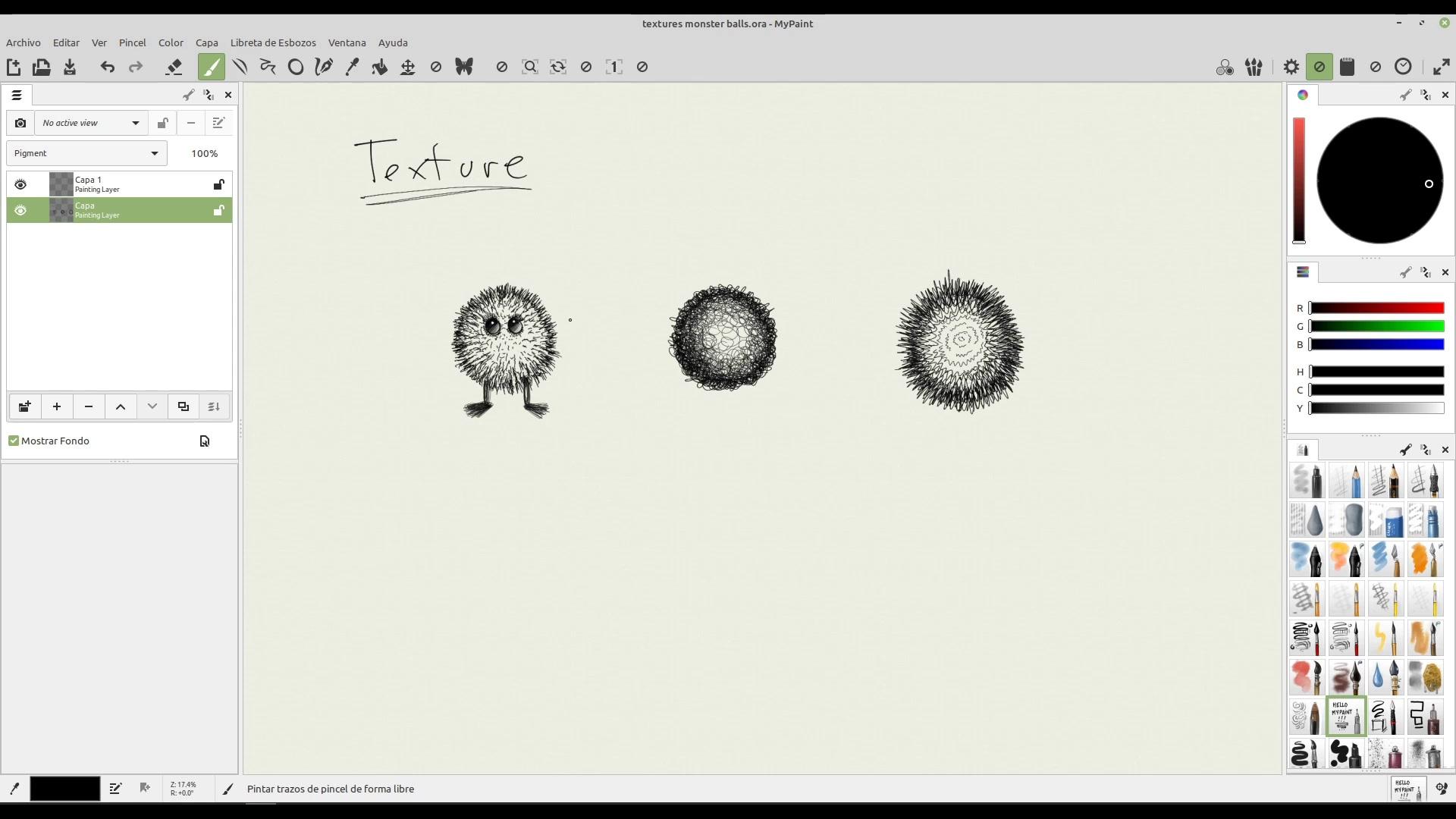
Task: Remove the layer view with minus button
Action: [x=190, y=123]
